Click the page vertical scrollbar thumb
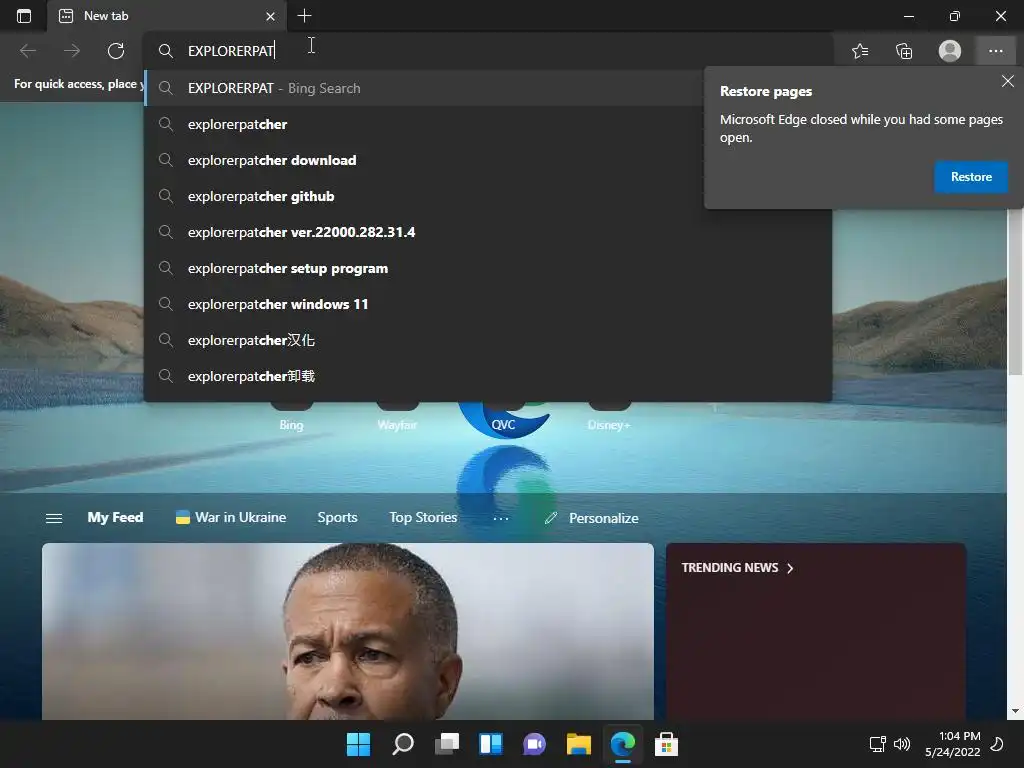 (x=1015, y=292)
